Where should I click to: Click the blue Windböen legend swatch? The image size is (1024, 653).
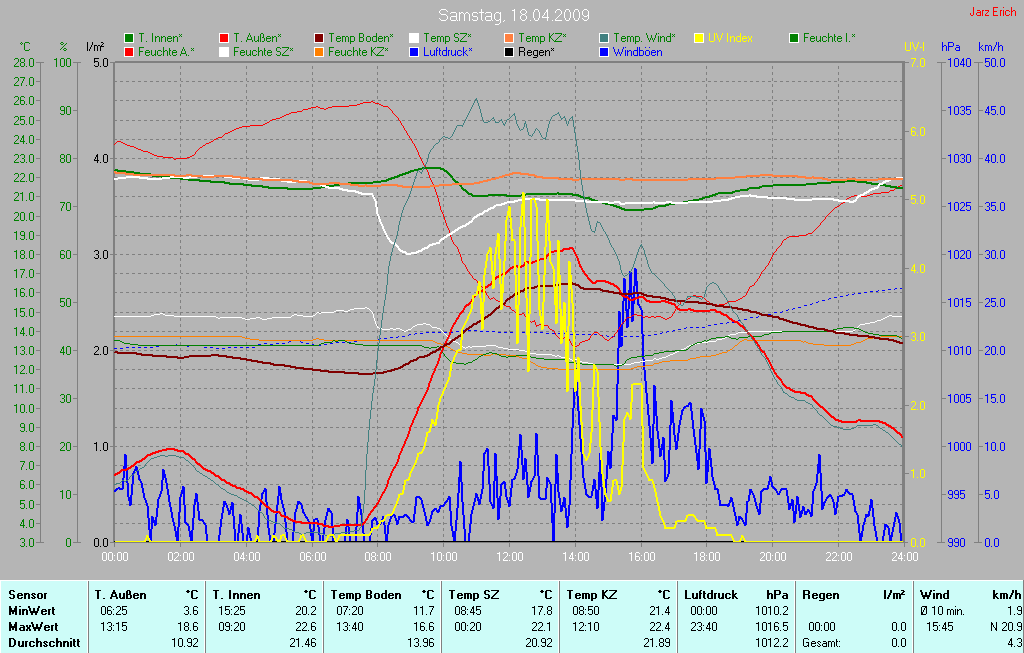pos(604,51)
